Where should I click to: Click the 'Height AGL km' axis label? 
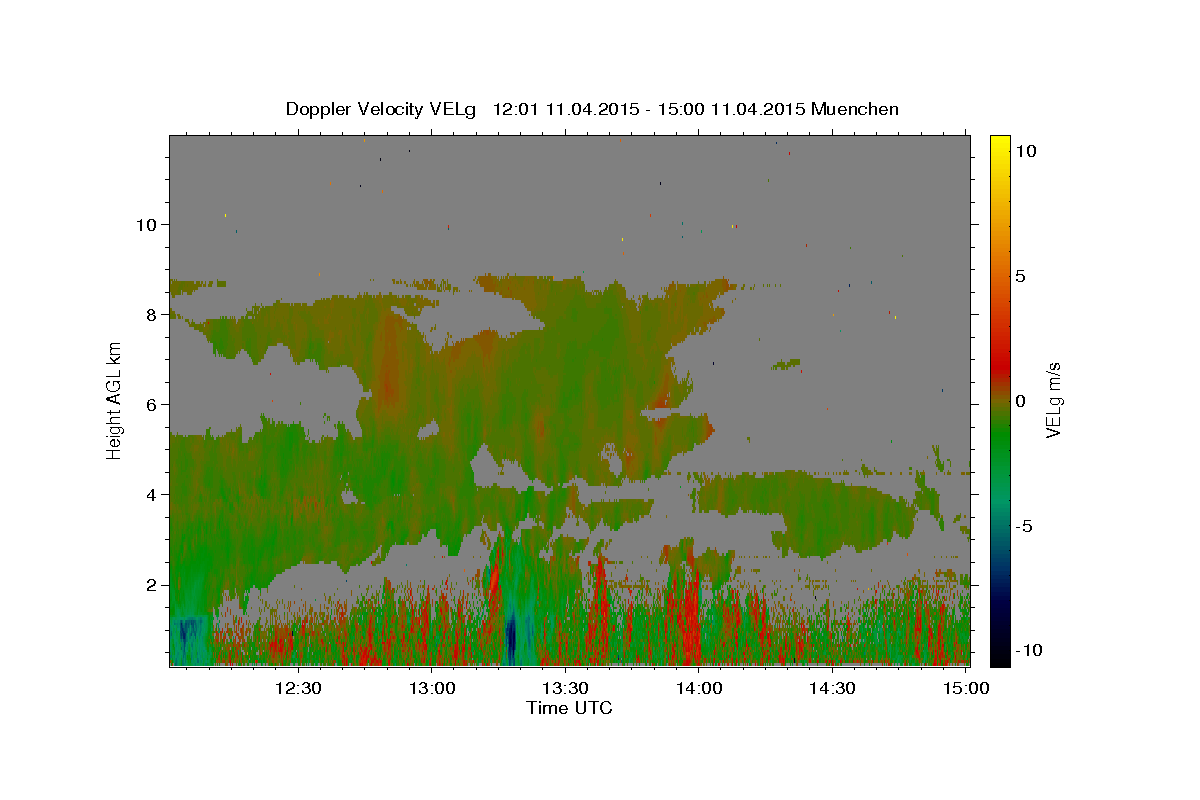115,400
